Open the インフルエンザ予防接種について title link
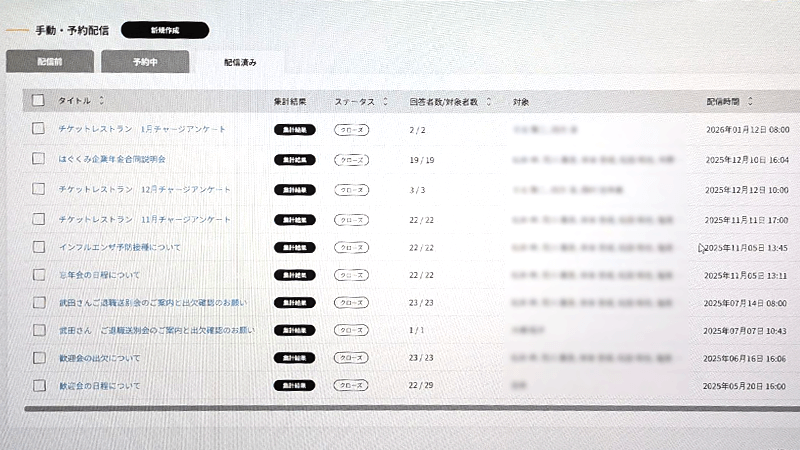This screenshot has width=800, height=450. tap(120, 247)
